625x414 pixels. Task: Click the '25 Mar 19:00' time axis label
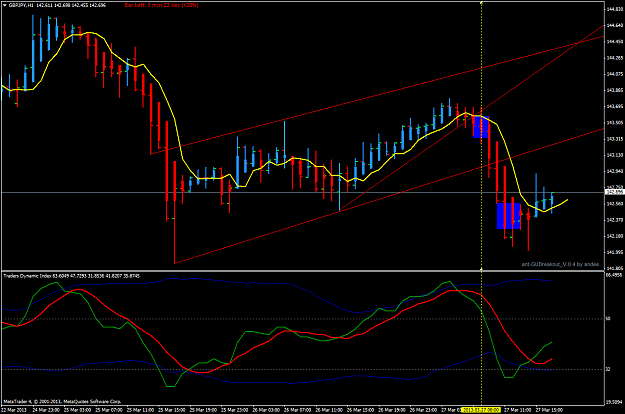click(x=203, y=410)
